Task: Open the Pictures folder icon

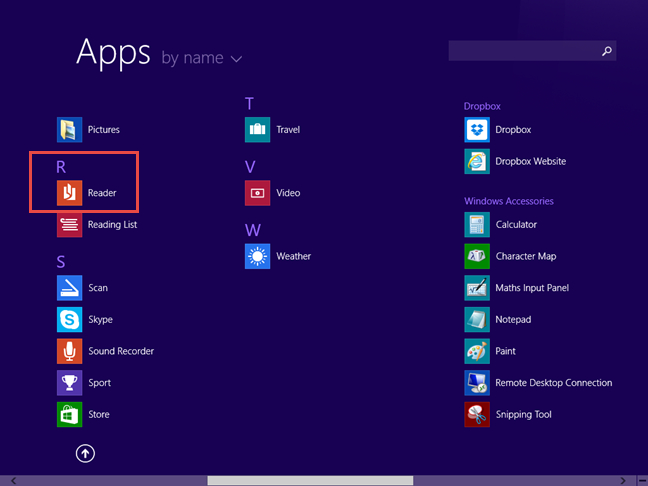Action: (69, 129)
